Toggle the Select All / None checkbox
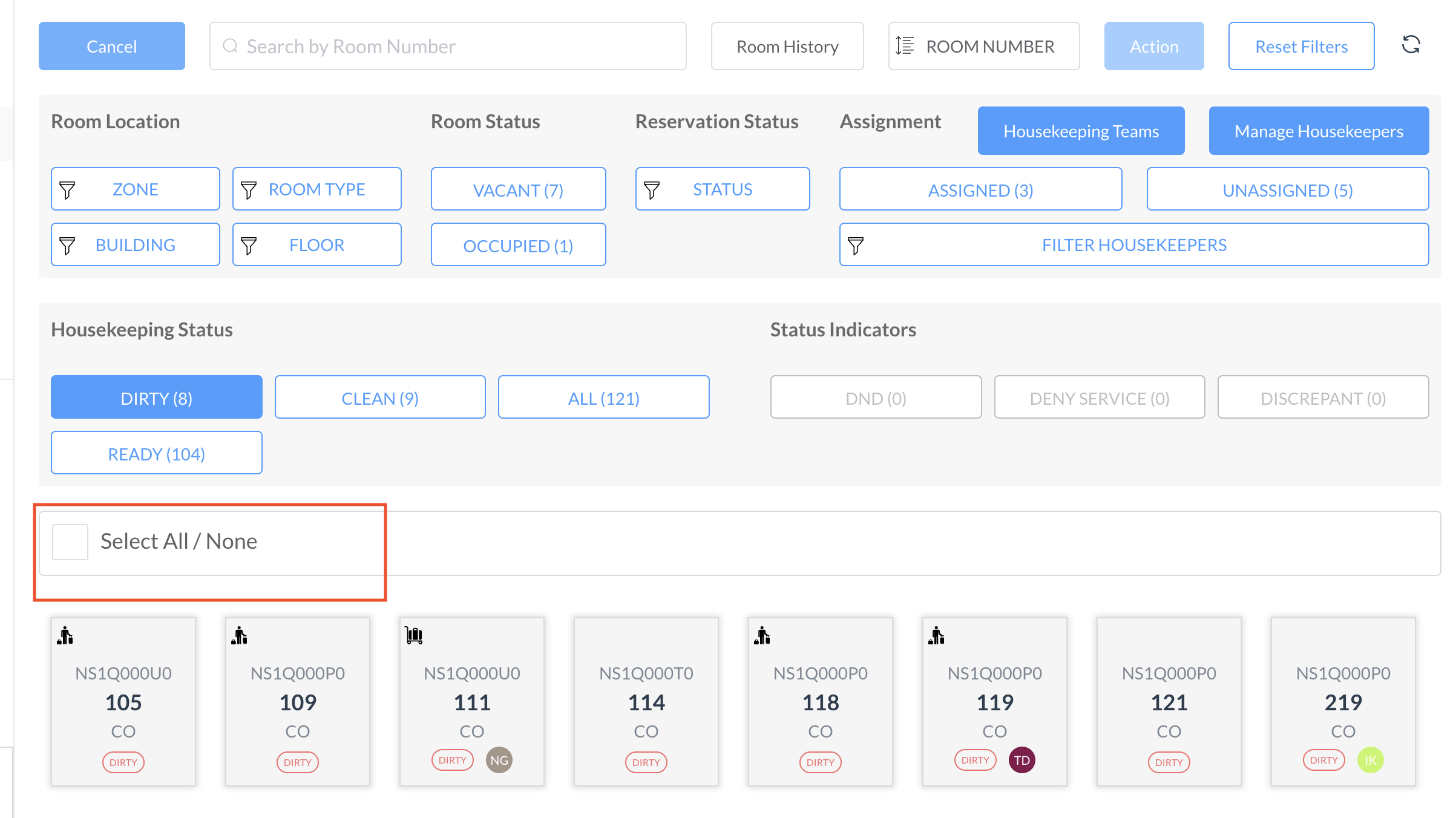Viewport: 1456px width, 818px height. tap(70, 542)
